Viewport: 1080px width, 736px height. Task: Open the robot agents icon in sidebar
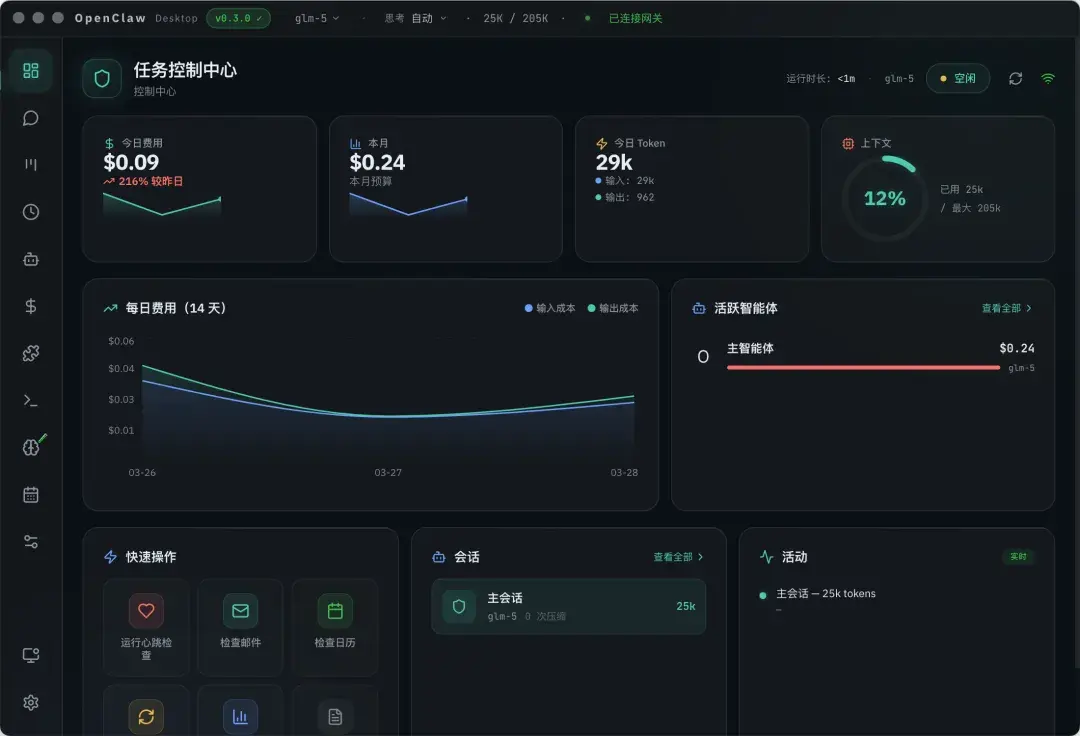coord(31,259)
